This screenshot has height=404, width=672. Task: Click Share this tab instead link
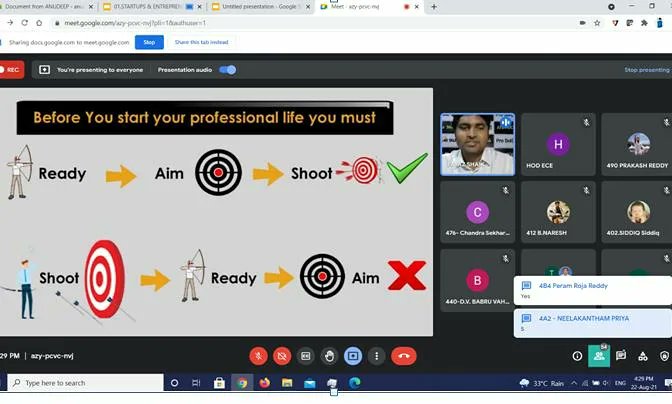pos(201,42)
